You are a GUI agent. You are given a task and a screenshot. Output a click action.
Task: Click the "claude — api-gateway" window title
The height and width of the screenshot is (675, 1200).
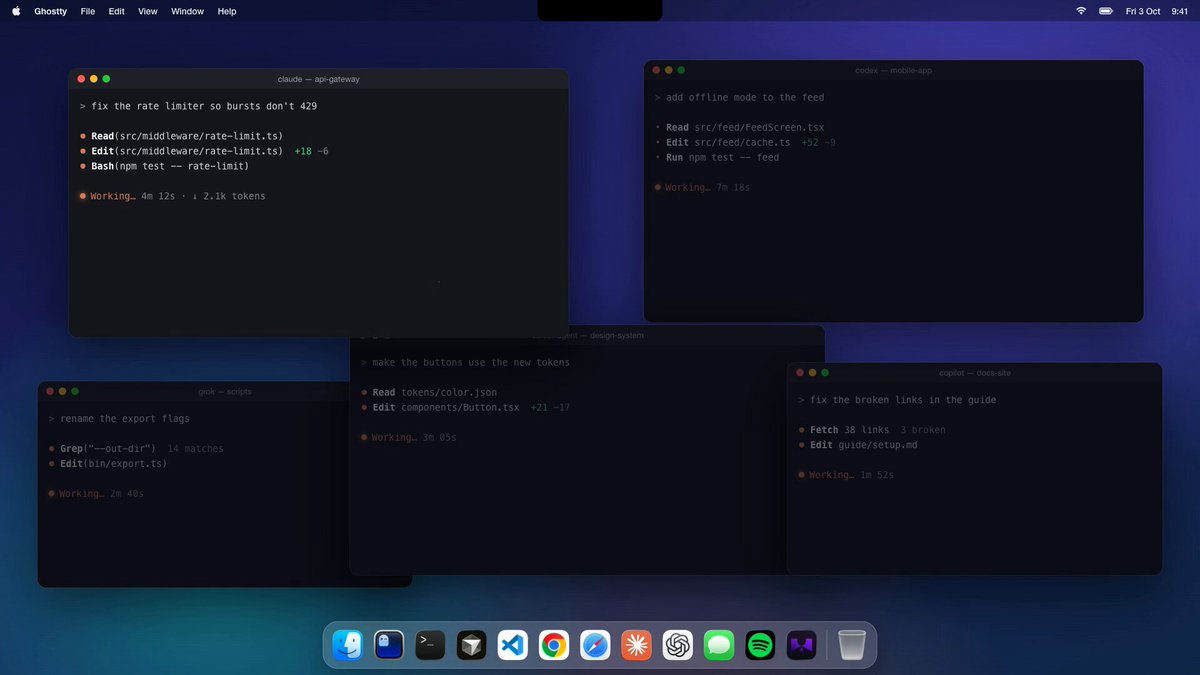318,79
